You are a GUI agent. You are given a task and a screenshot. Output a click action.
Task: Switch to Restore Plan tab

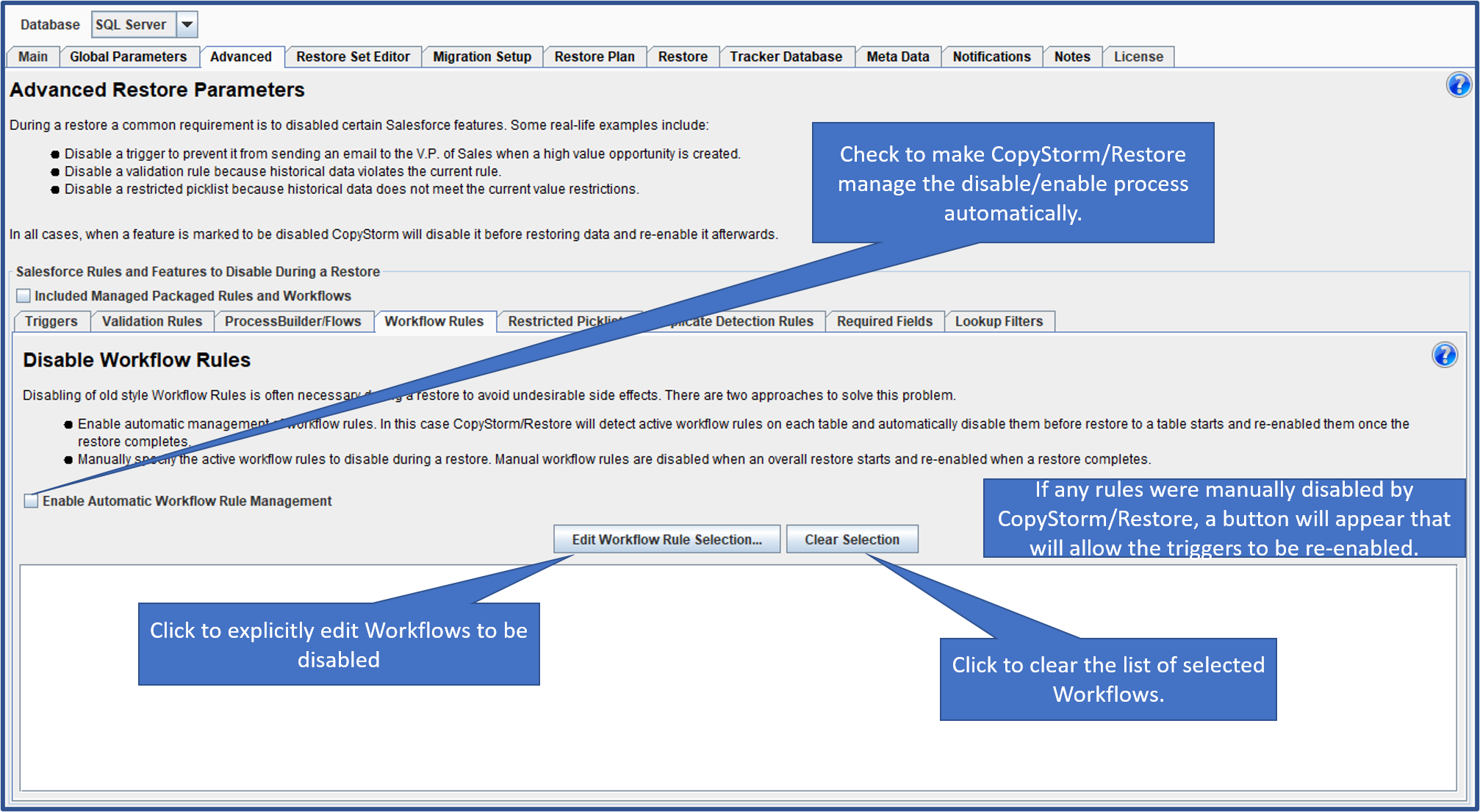594,57
